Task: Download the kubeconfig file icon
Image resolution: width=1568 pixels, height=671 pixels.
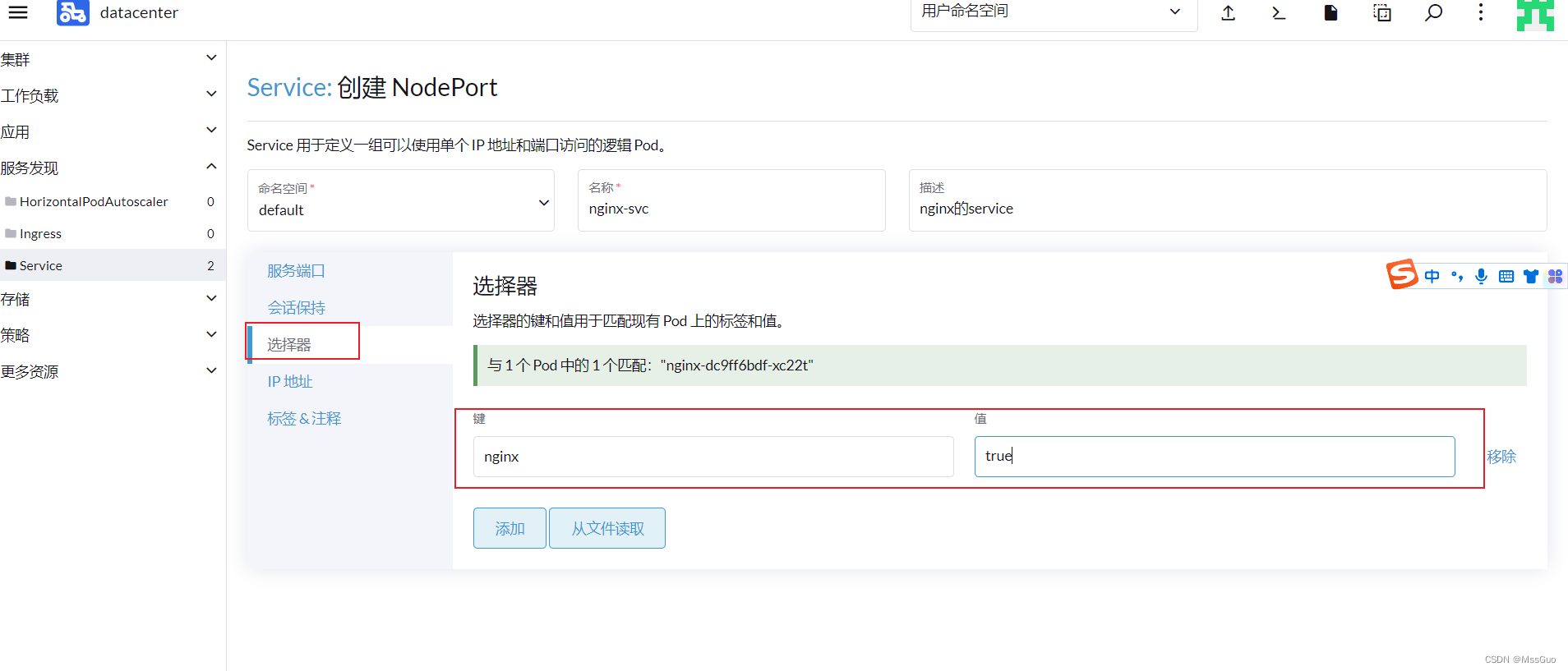Action: 1330,12
